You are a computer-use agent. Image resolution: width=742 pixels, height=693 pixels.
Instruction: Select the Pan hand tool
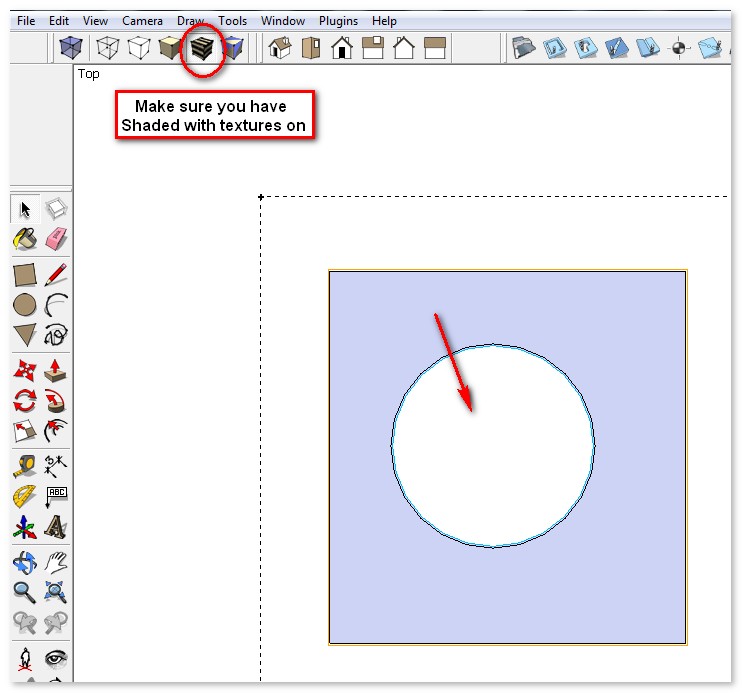pyautogui.click(x=56, y=562)
